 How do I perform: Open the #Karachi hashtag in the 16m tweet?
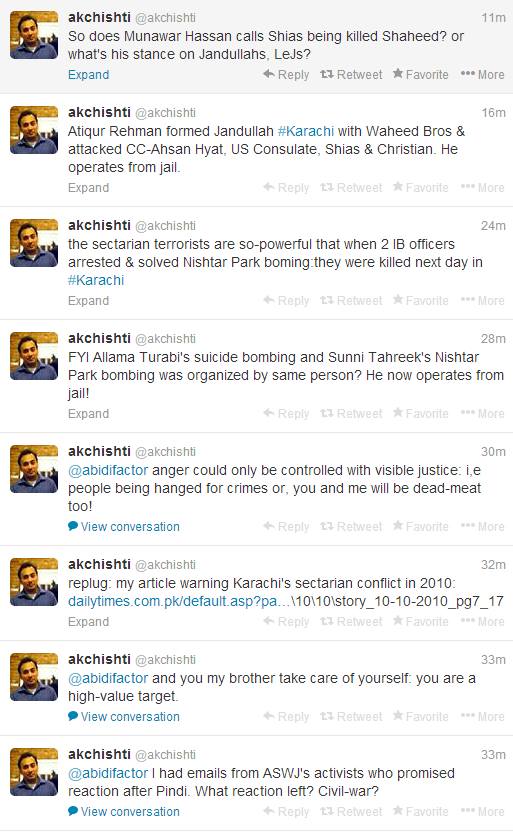[306, 131]
